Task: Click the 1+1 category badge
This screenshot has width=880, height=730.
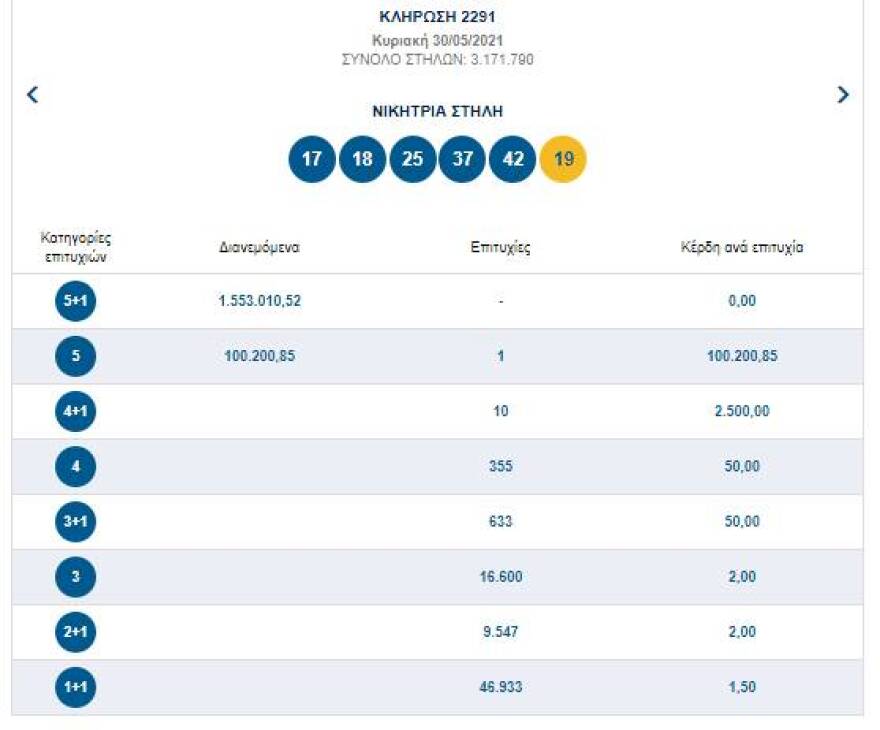Action: point(75,687)
